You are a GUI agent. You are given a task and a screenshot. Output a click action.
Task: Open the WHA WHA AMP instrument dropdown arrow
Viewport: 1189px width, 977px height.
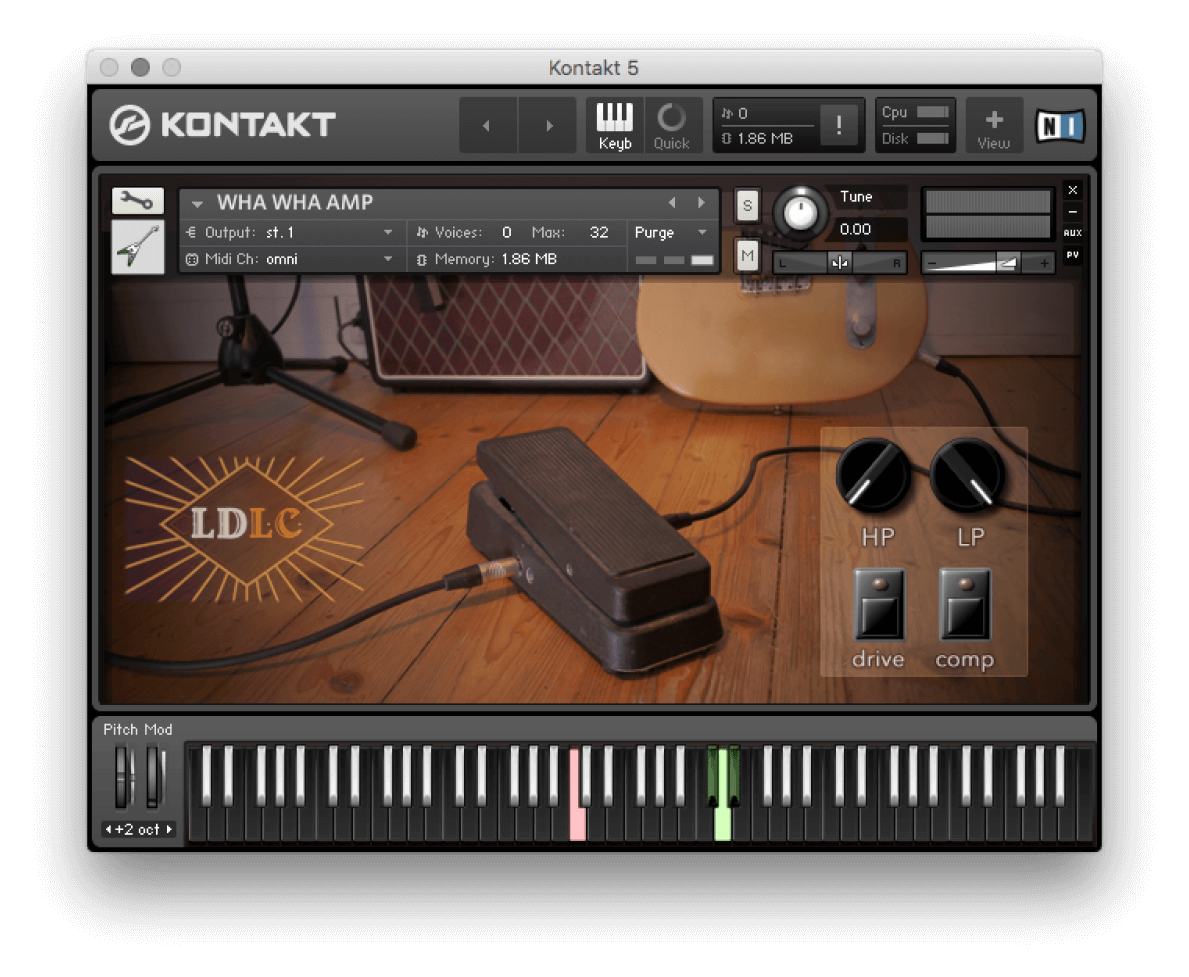[x=197, y=203]
